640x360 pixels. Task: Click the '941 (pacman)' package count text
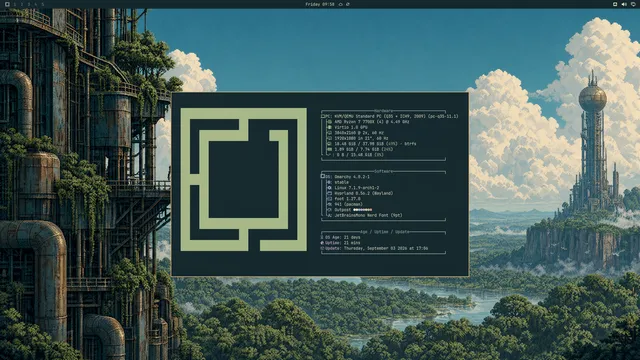point(349,204)
